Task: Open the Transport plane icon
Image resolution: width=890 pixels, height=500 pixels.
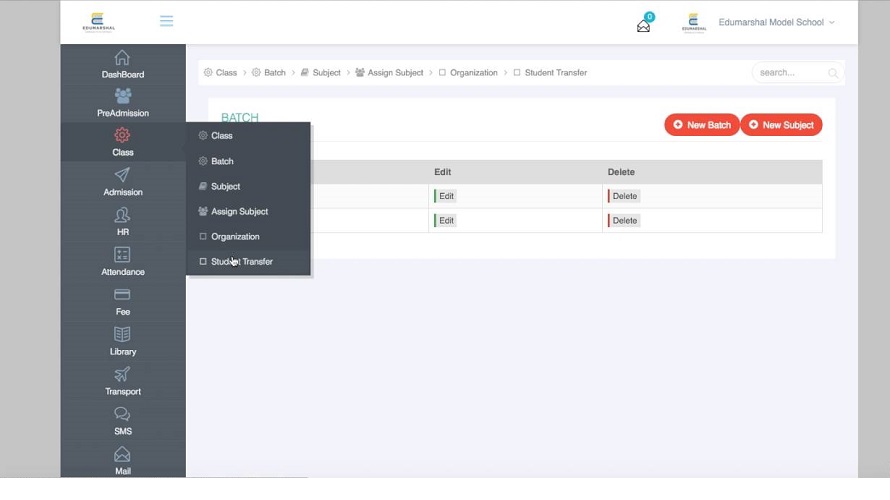Action: [x=122, y=374]
